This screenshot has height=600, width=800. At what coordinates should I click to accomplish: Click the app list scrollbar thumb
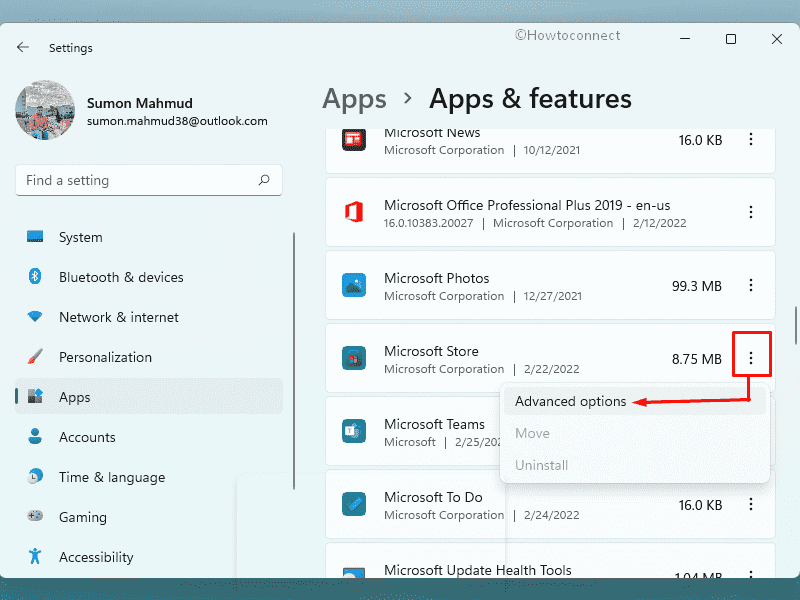click(795, 326)
